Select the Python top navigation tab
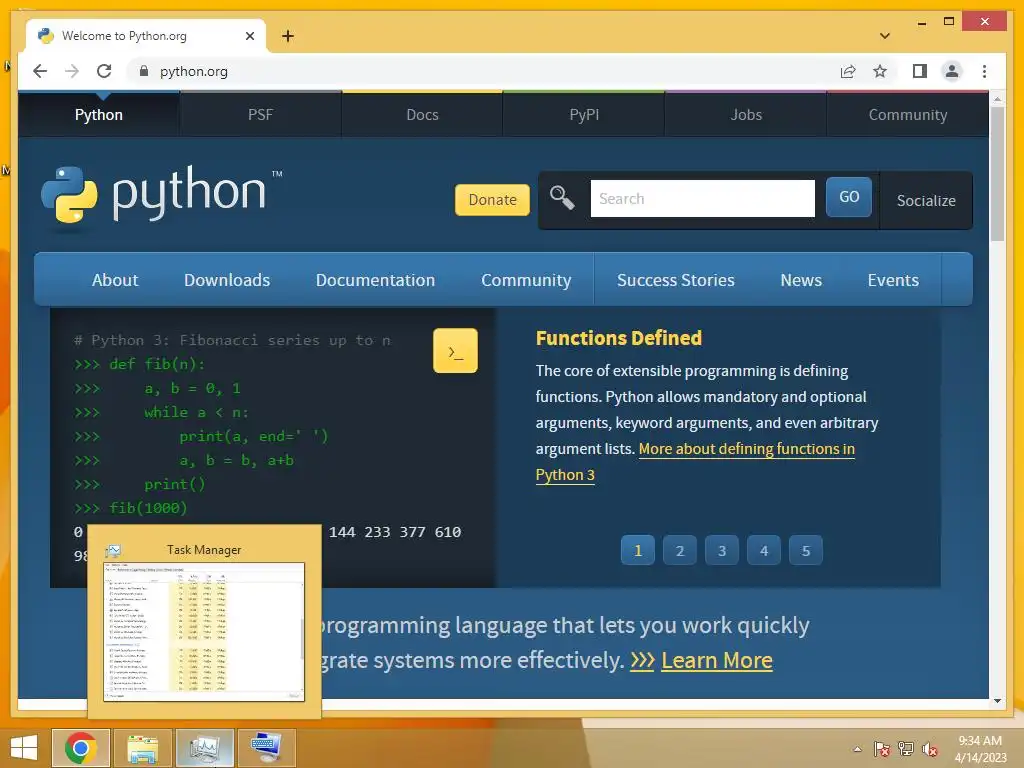 (99, 114)
